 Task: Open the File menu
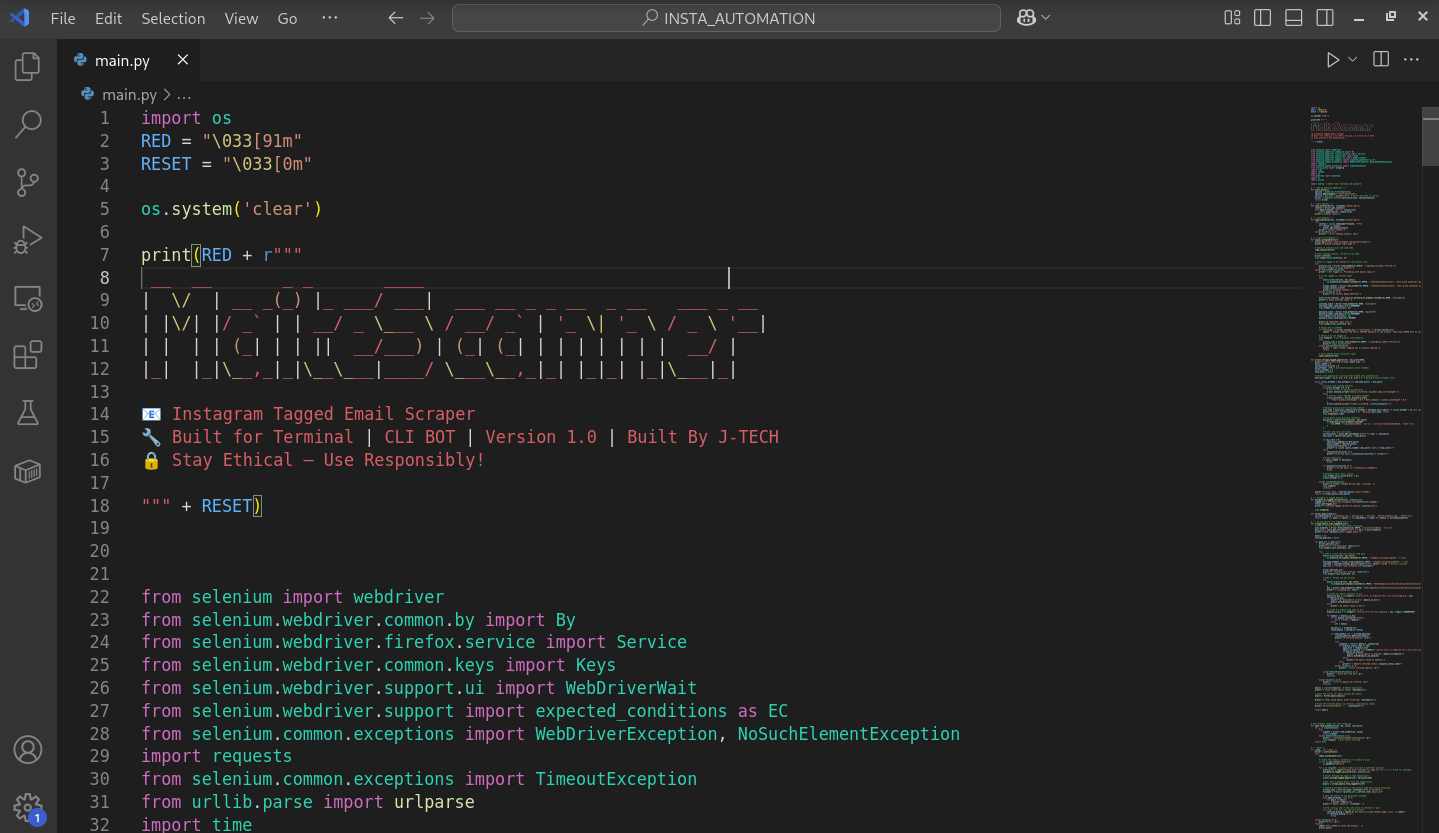(63, 18)
